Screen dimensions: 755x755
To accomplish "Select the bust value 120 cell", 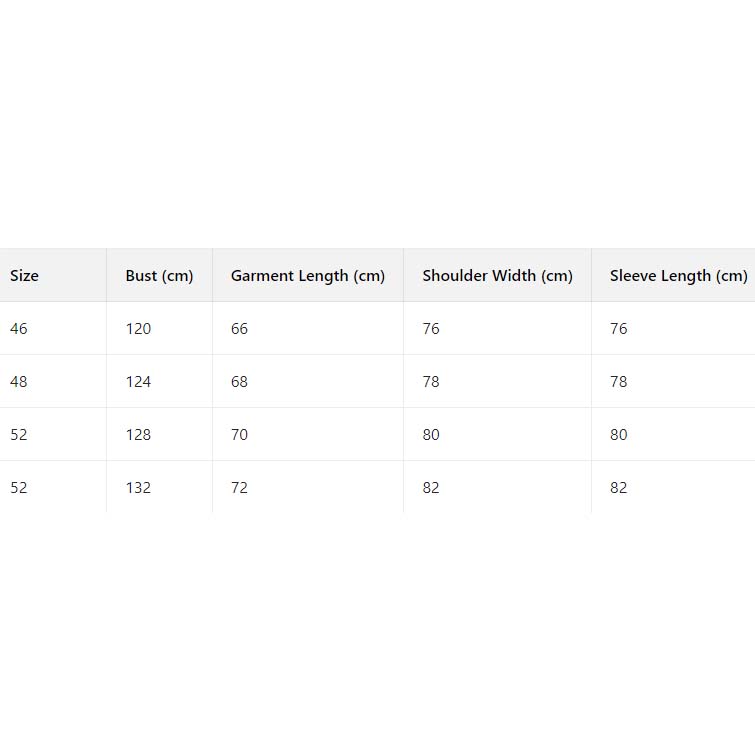I will 138,329.
